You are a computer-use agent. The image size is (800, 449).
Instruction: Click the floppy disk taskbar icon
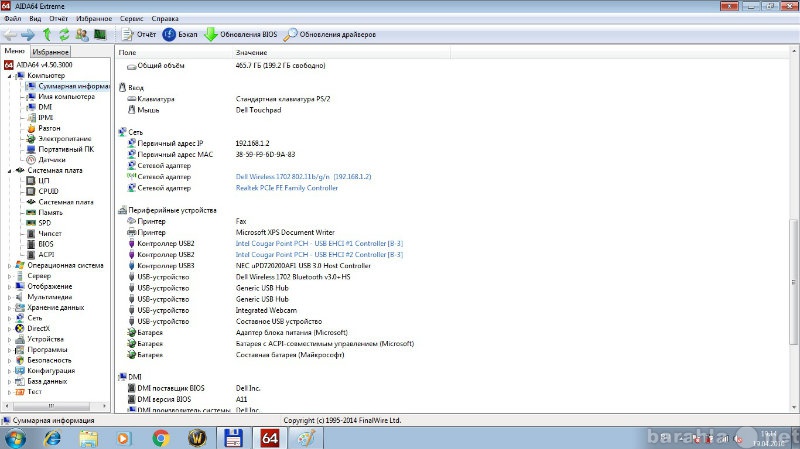coord(233,438)
